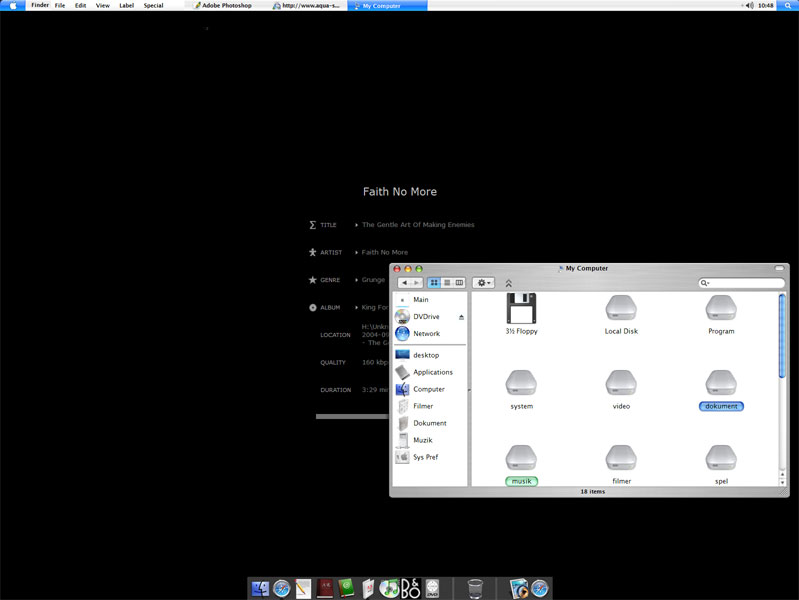Select the spel drive icon

coord(721,458)
